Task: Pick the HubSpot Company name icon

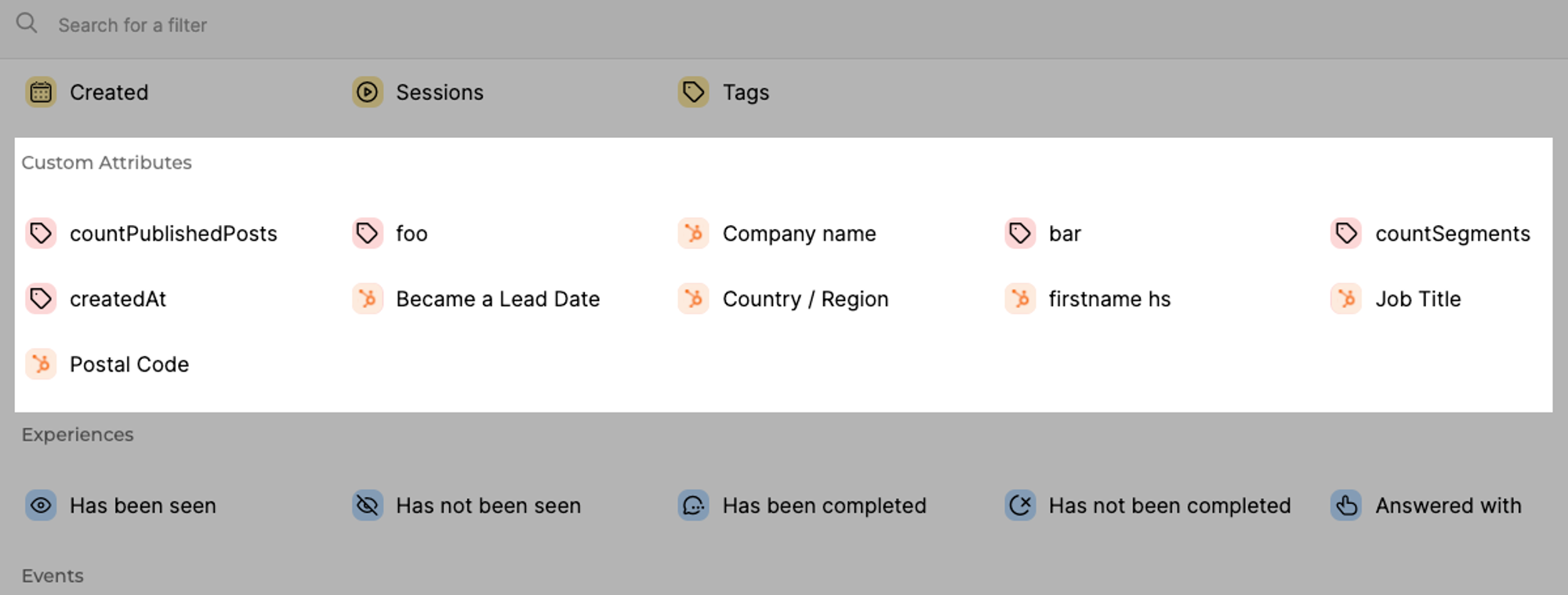Action: [x=693, y=234]
